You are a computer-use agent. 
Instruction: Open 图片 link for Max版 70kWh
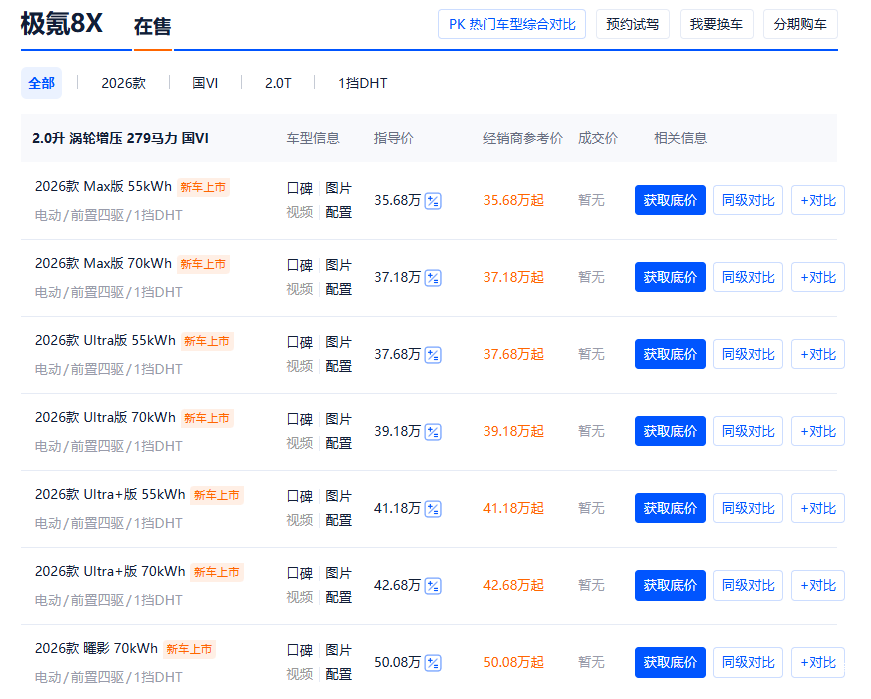point(338,266)
